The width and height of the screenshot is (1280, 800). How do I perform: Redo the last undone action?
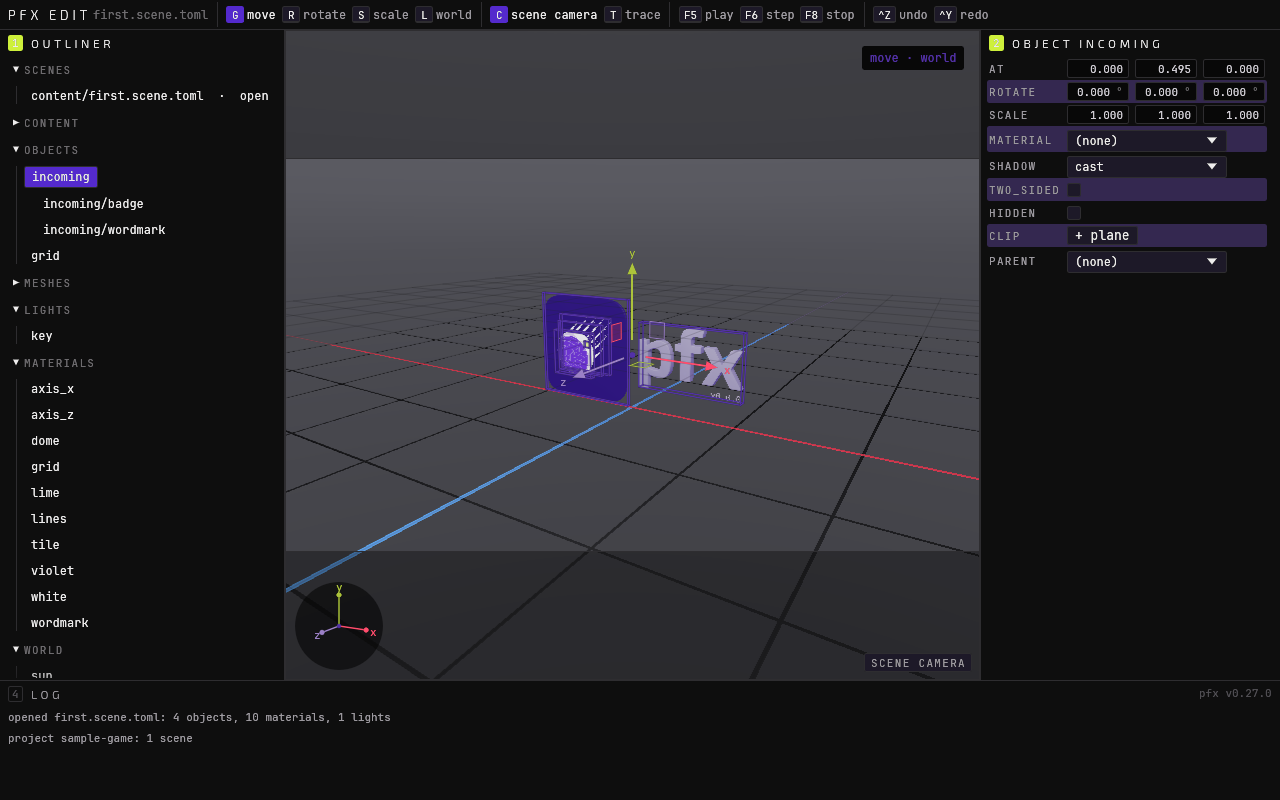click(961, 15)
